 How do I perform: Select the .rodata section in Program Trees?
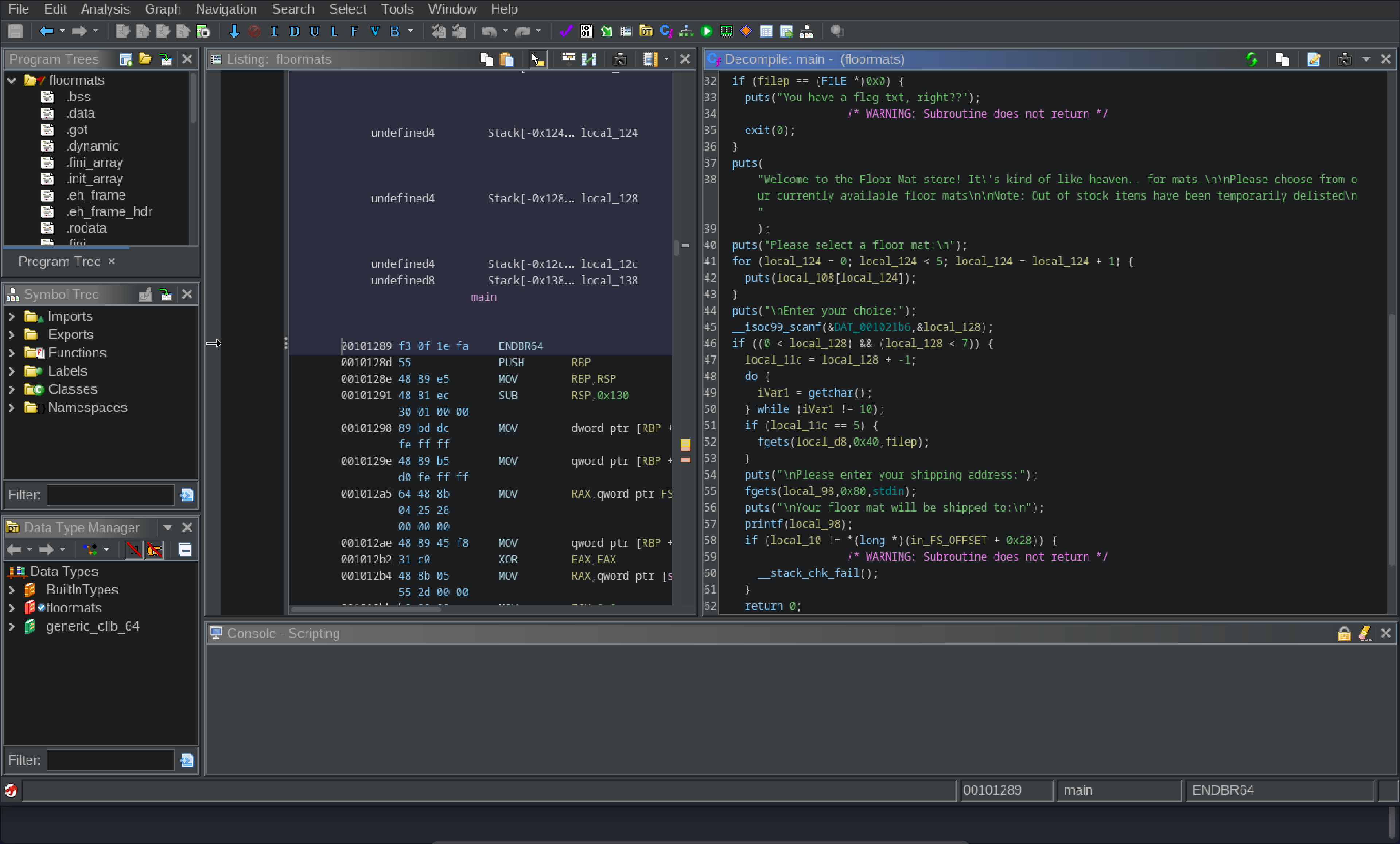(x=86, y=228)
